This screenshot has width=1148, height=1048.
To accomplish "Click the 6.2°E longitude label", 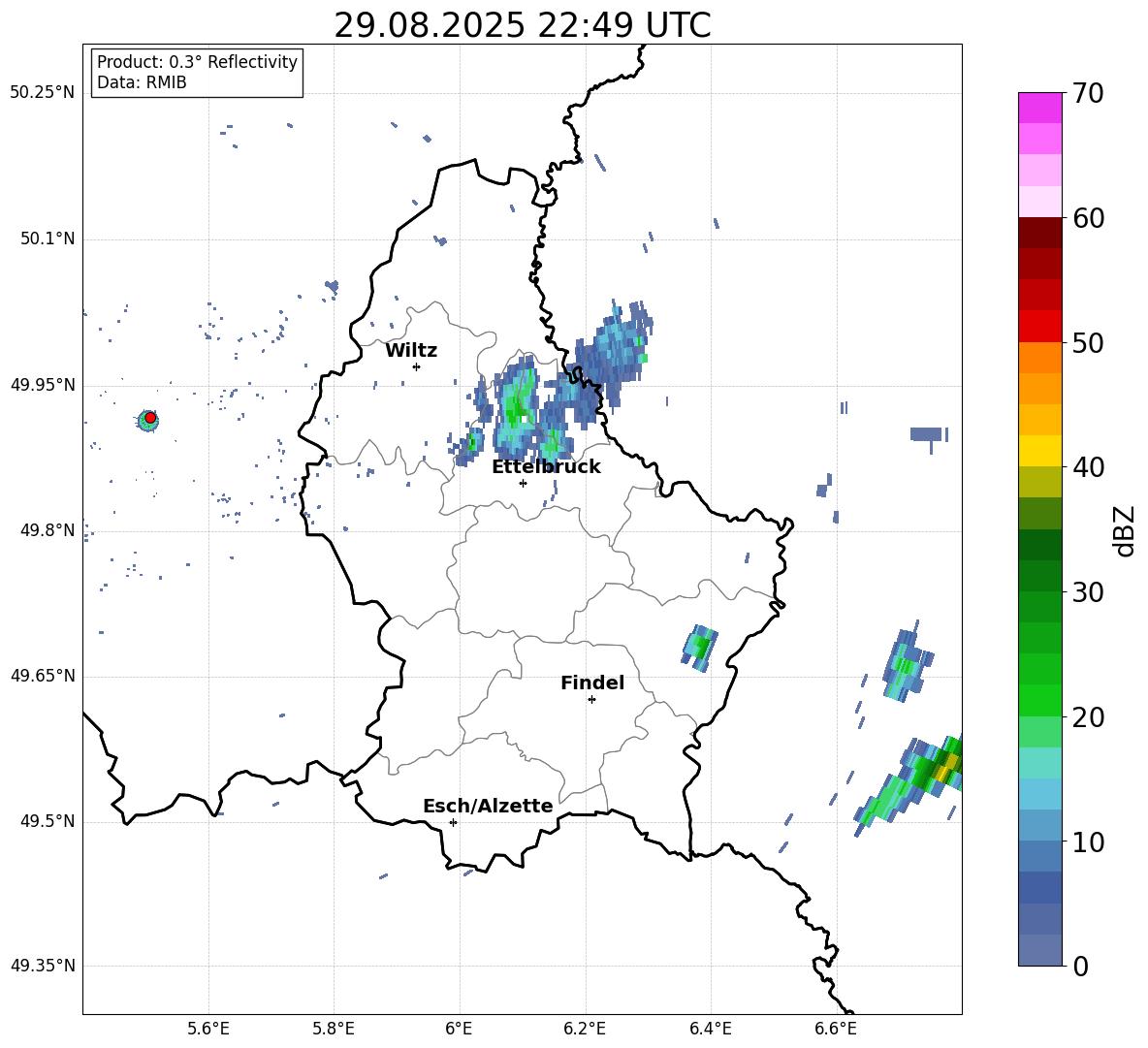I will click(585, 1030).
